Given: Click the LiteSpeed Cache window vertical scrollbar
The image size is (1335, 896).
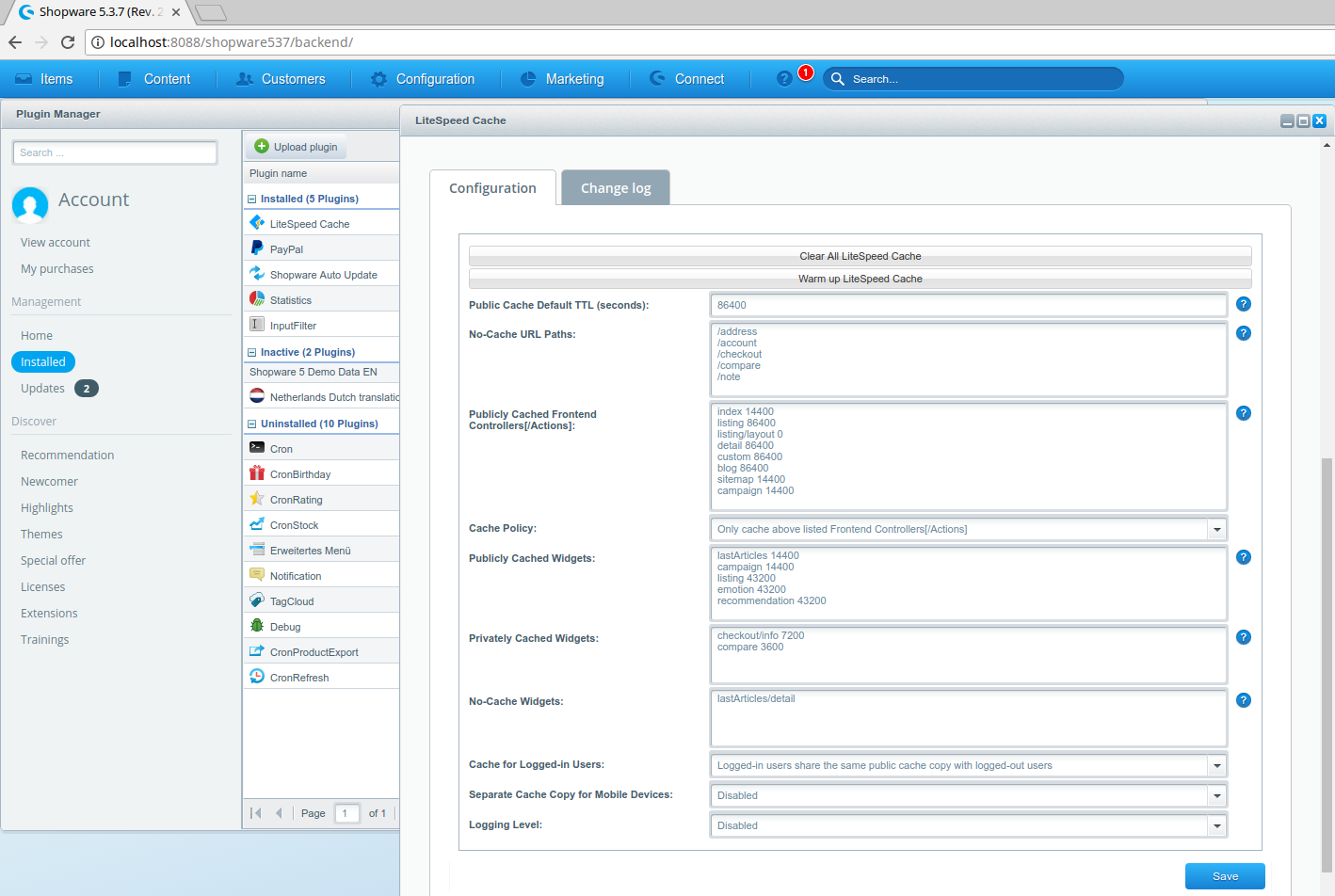Looking at the screenshot, I should pyautogui.click(x=1327, y=664).
